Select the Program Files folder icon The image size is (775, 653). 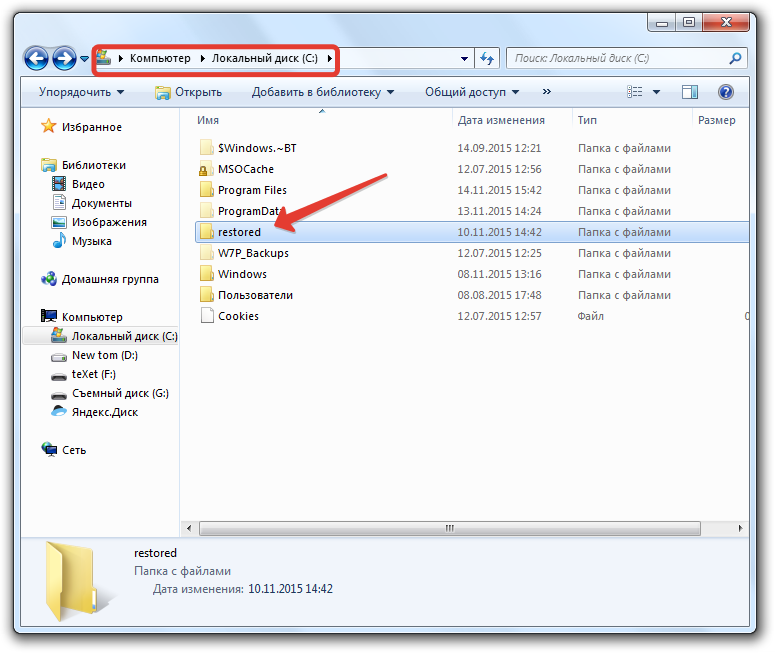206,190
